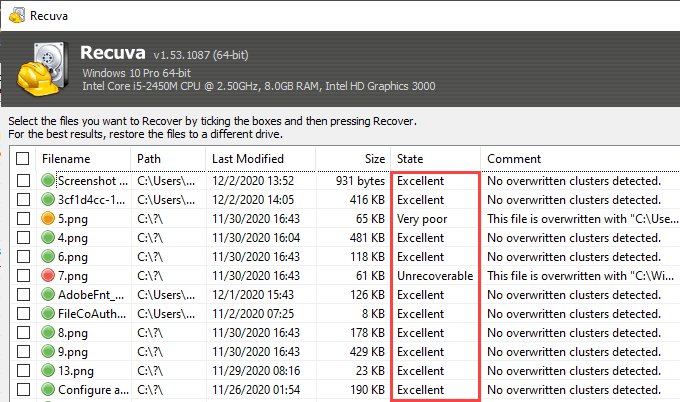Sort files by the Filename column header
This screenshot has height=402, width=680.
pos(66,159)
